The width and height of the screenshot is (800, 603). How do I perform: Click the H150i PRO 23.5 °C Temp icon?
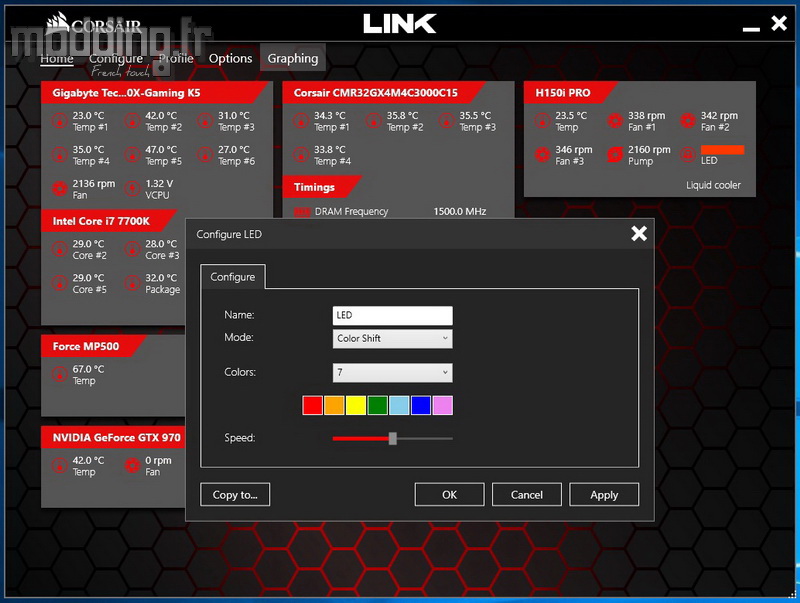(x=542, y=121)
